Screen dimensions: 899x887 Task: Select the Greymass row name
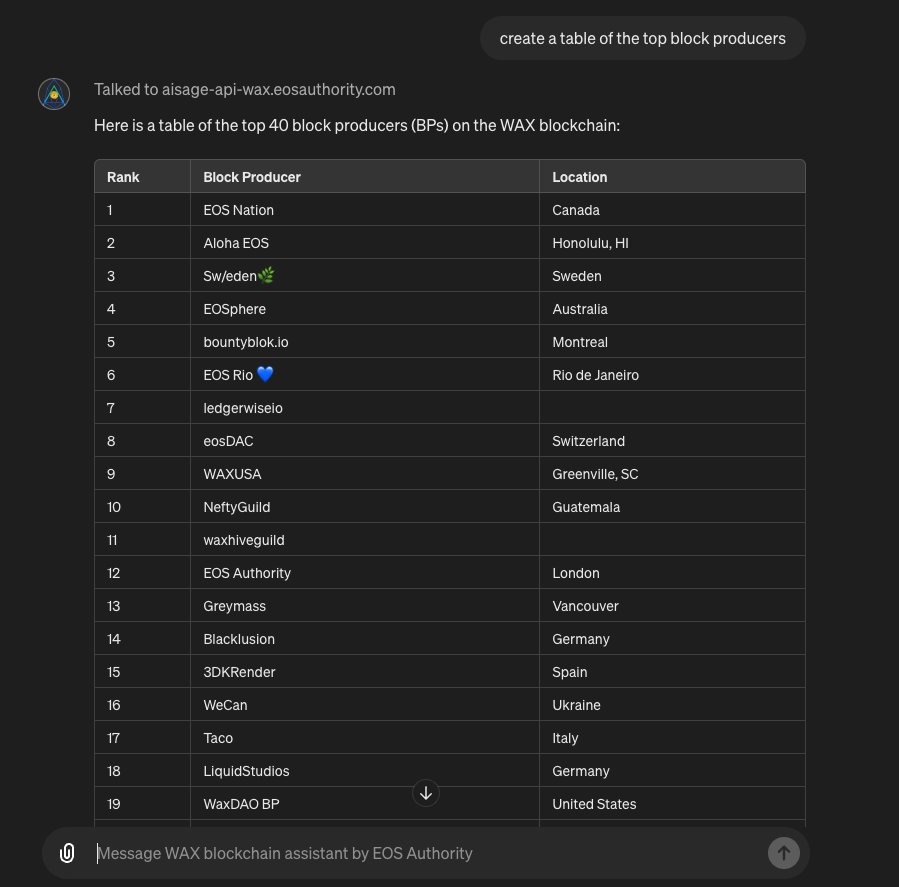tap(235, 606)
